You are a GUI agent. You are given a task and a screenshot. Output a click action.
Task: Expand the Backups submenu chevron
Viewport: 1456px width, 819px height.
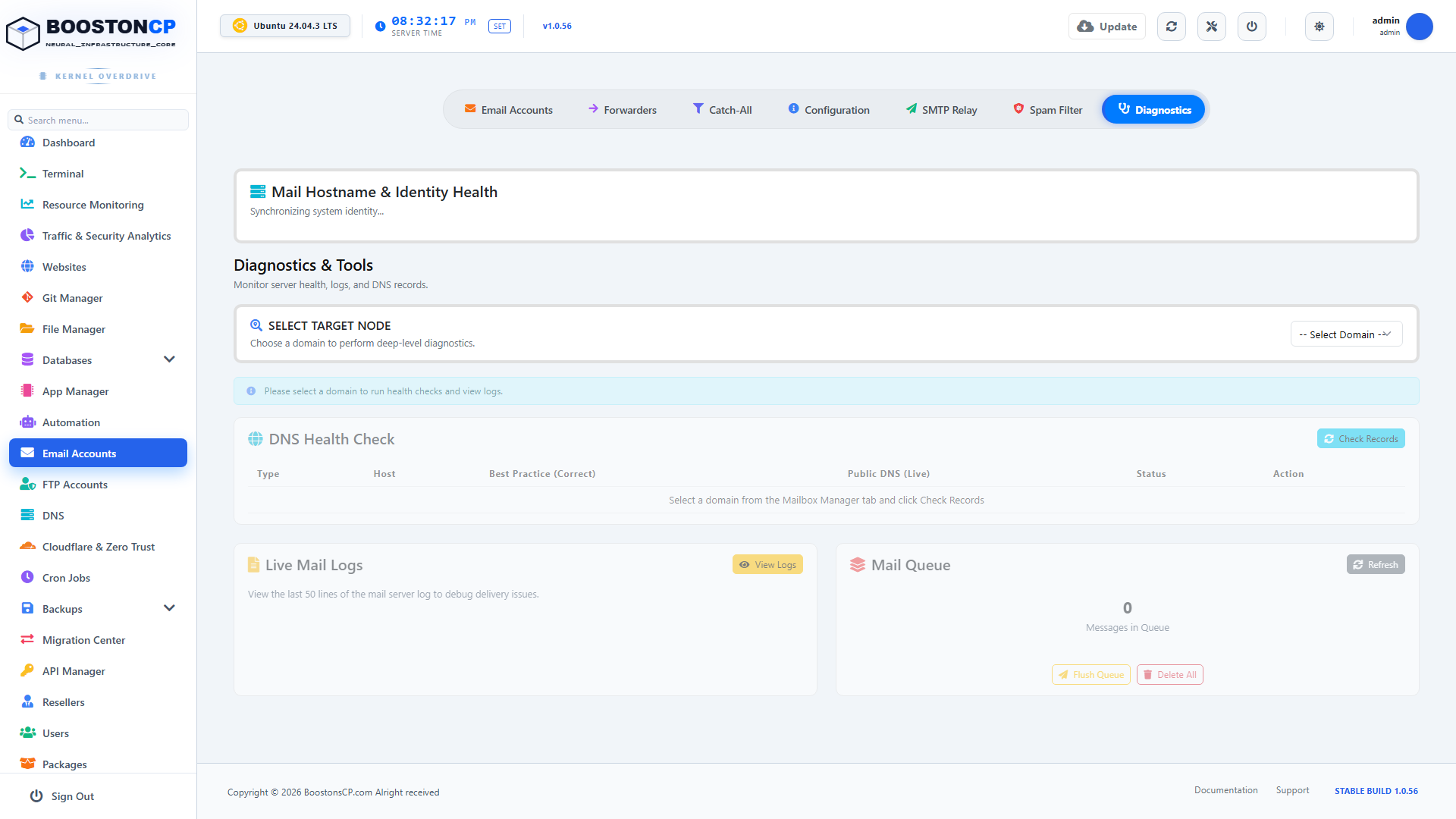pos(169,608)
